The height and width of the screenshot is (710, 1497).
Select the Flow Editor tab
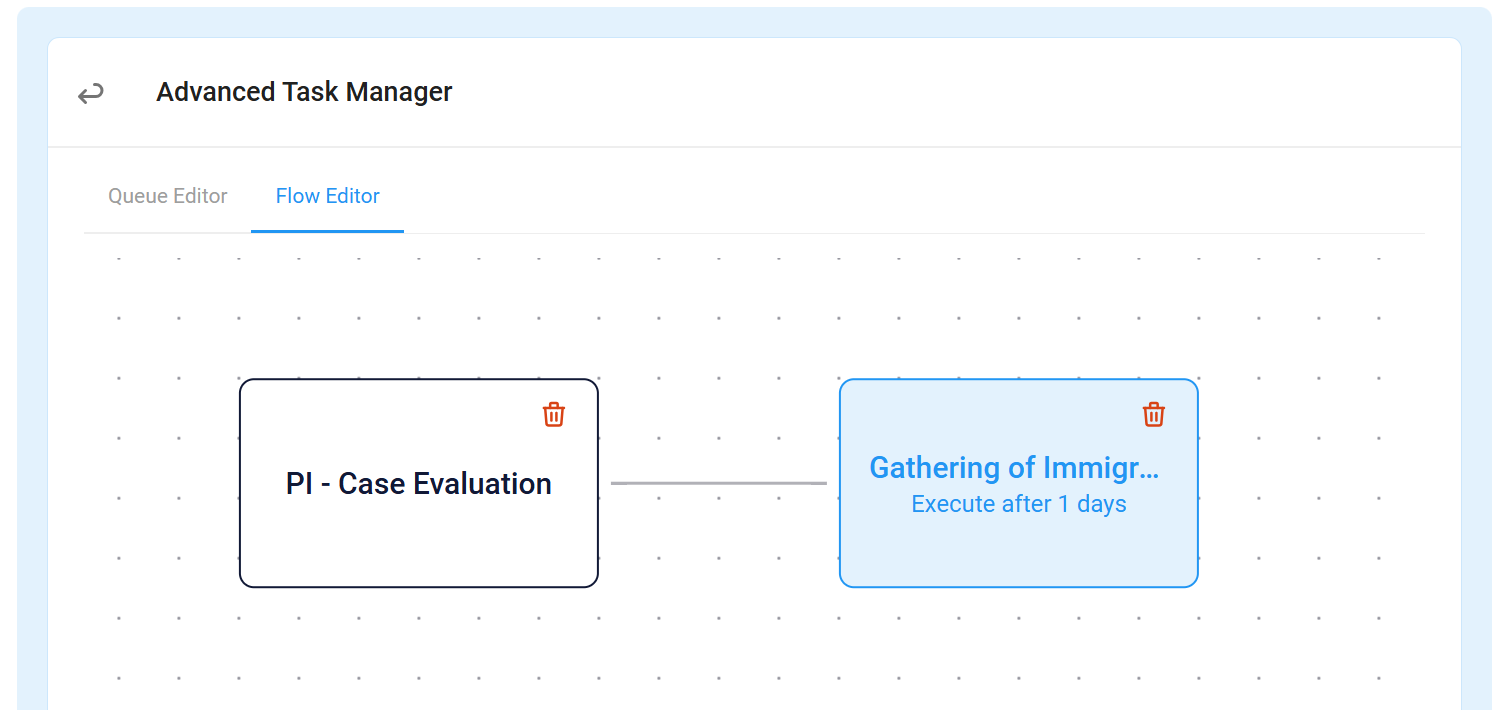(328, 196)
